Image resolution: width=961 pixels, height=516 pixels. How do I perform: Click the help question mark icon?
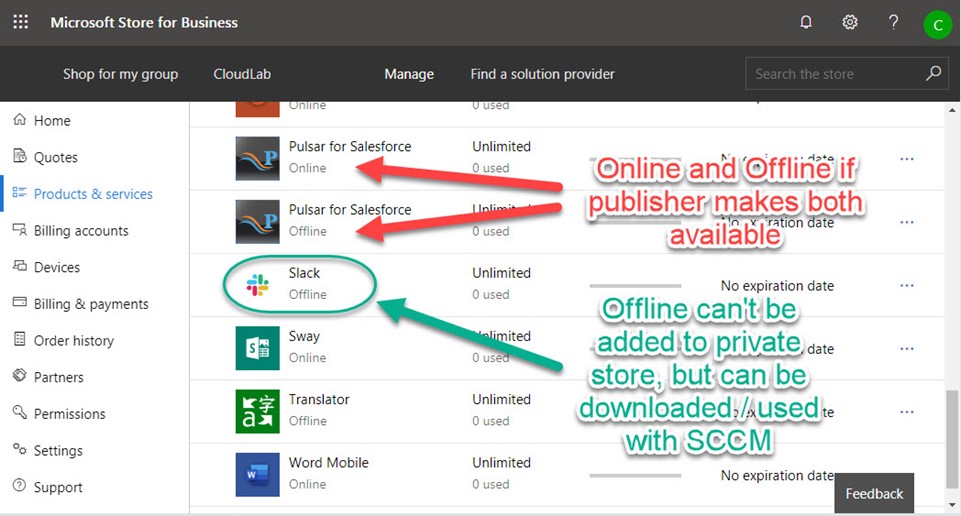894,22
